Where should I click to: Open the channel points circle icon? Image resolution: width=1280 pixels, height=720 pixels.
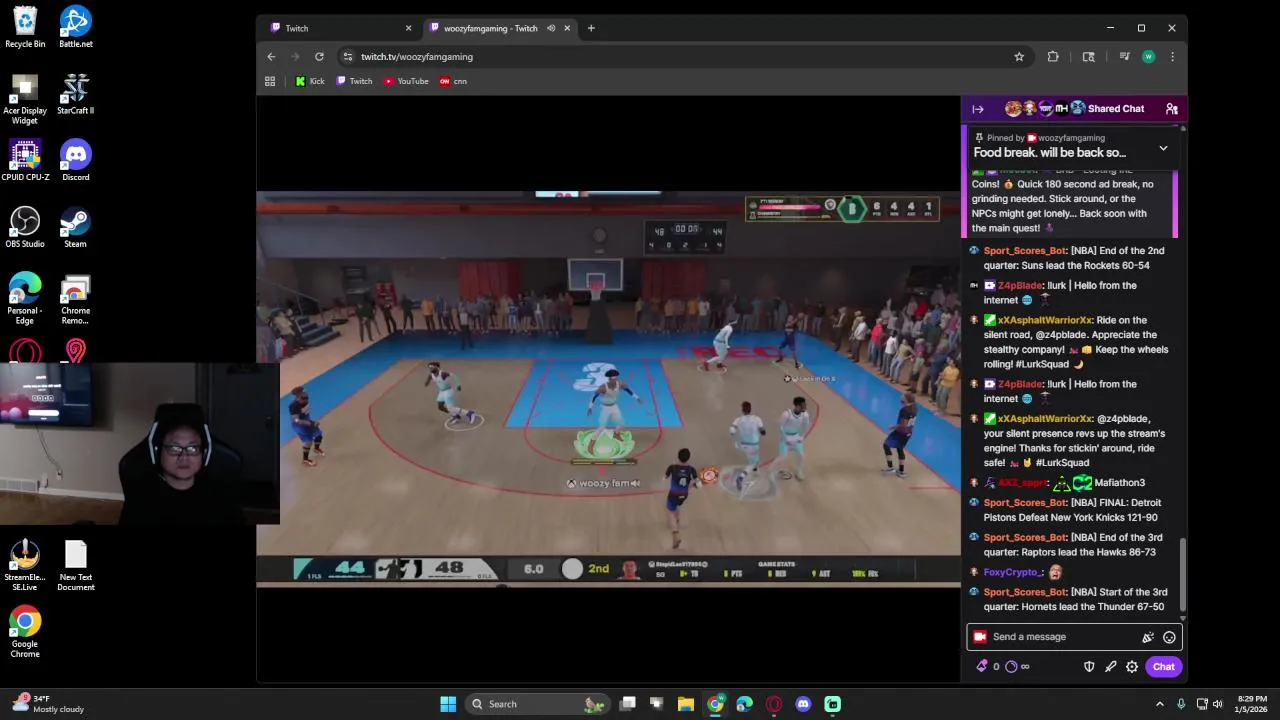(x=1011, y=666)
